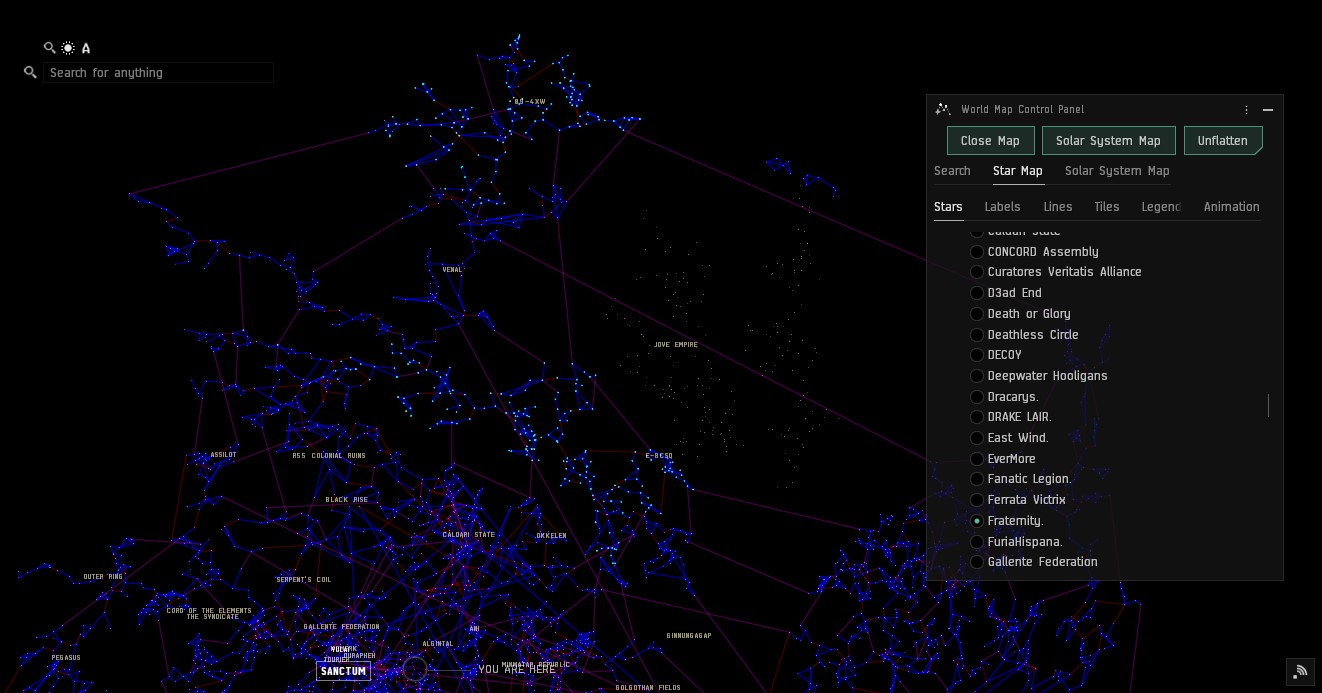1322x693 pixels.
Task: Choose the Gallente Federation radio option
Action: [977, 562]
